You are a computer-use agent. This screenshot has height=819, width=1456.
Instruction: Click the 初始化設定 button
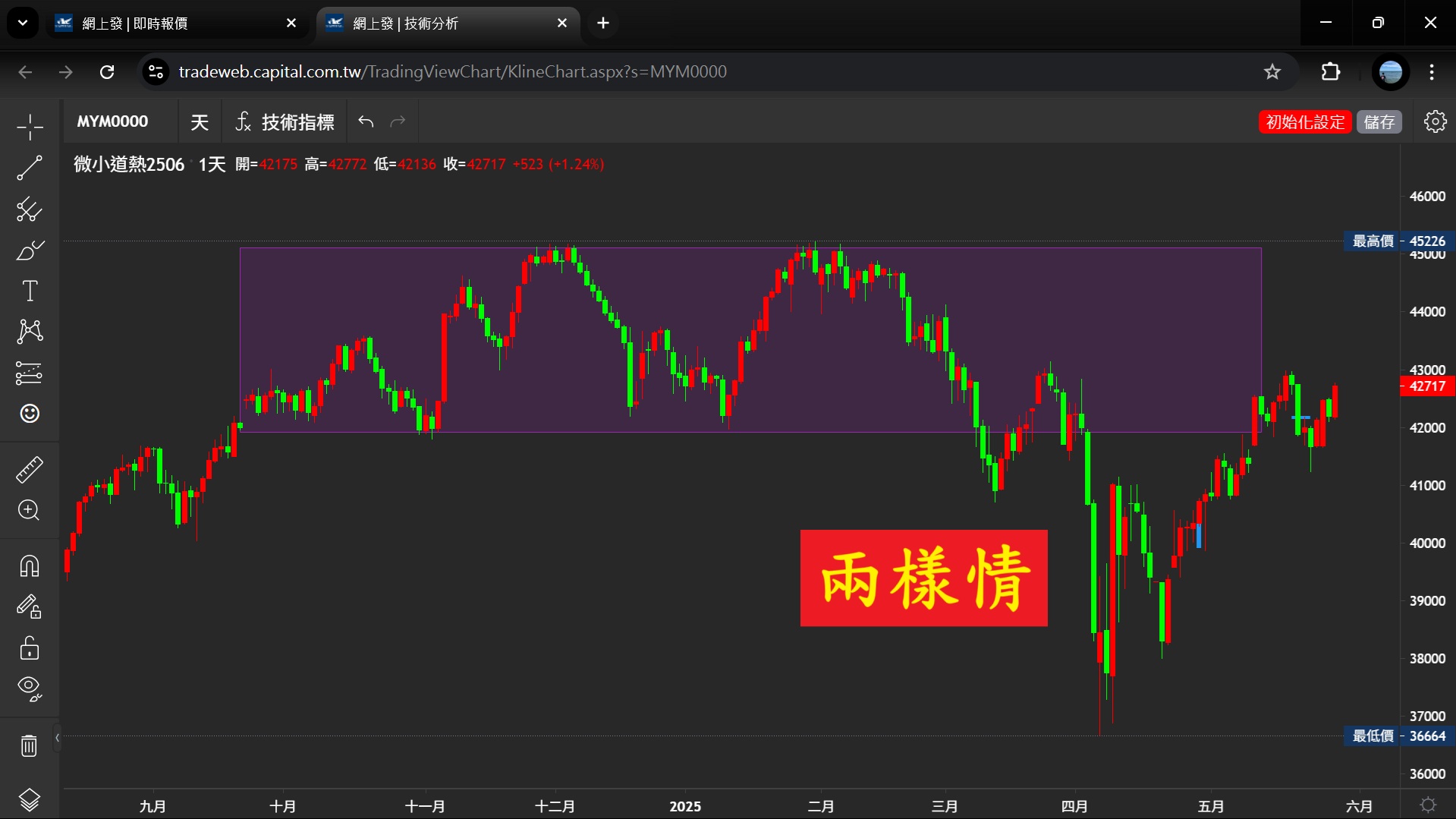tap(1304, 122)
